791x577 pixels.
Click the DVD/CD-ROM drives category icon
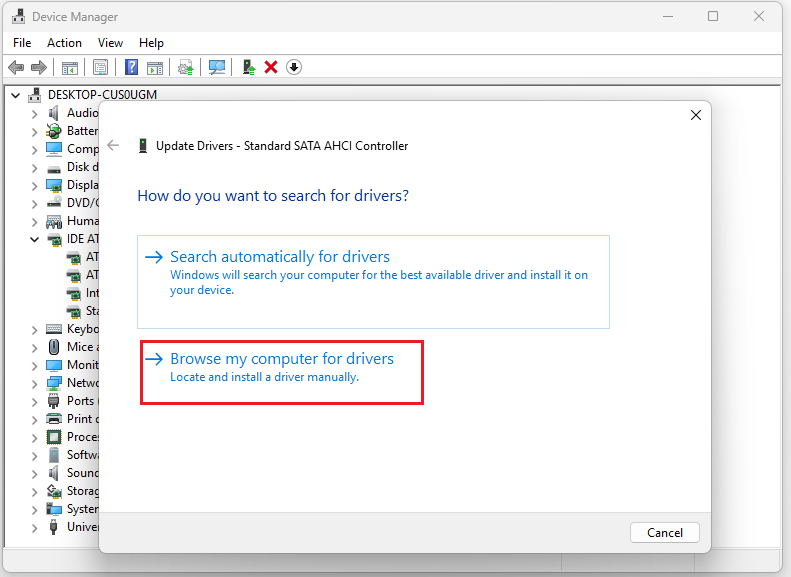(x=54, y=203)
